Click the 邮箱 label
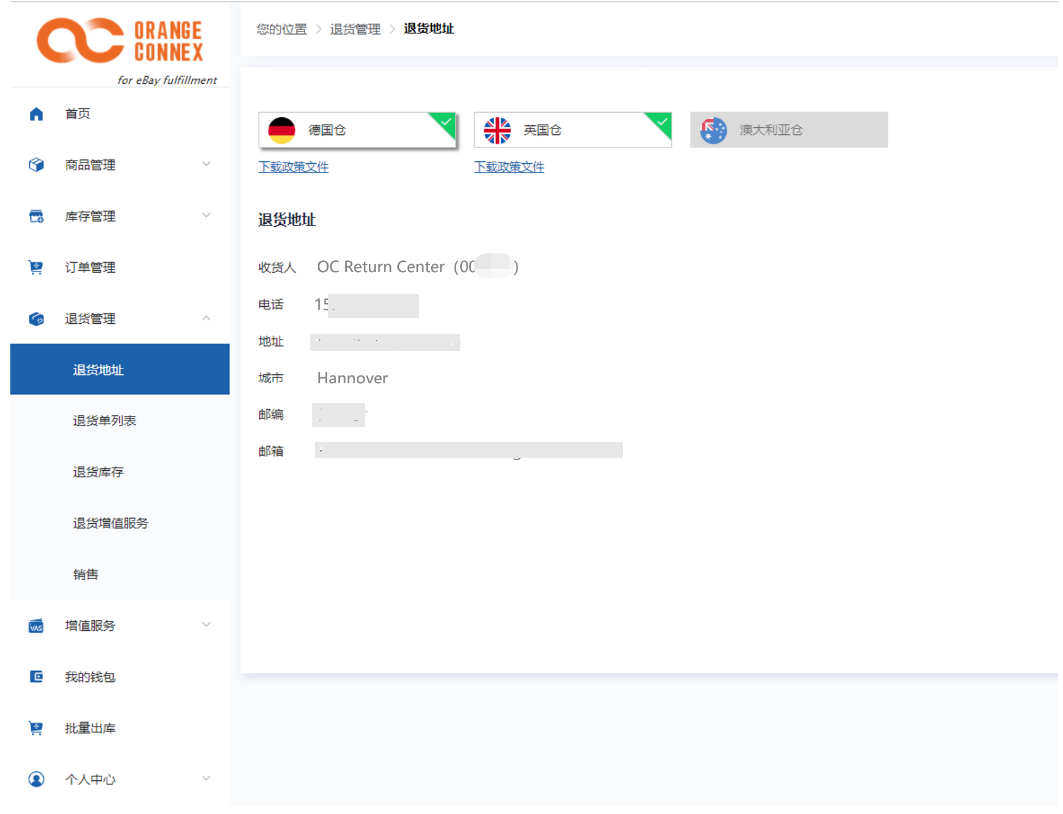Viewport: 1063px width, 814px height. point(270,451)
